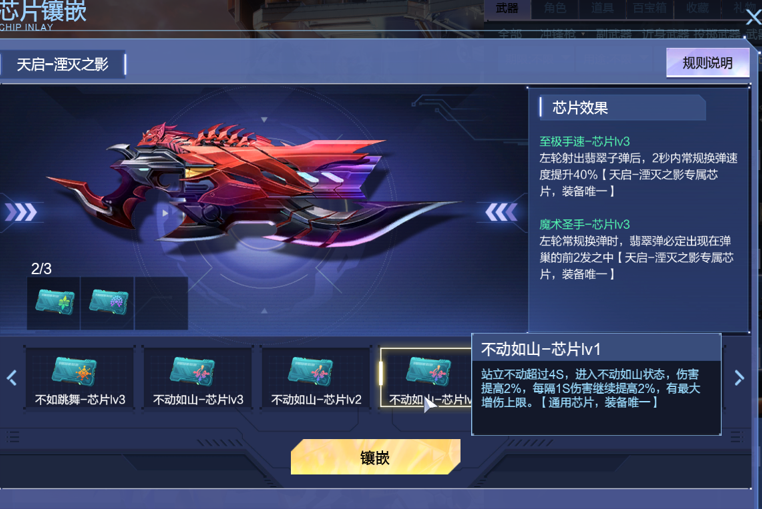This screenshot has height=509, width=762.
Task: Click the triple chevron arrow right of weapon
Action: (x=501, y=212)
